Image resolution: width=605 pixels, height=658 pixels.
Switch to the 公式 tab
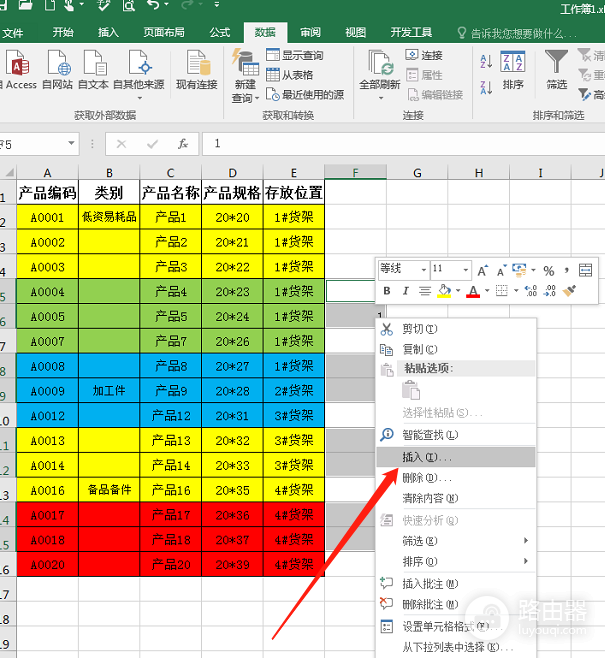[220, 32]
